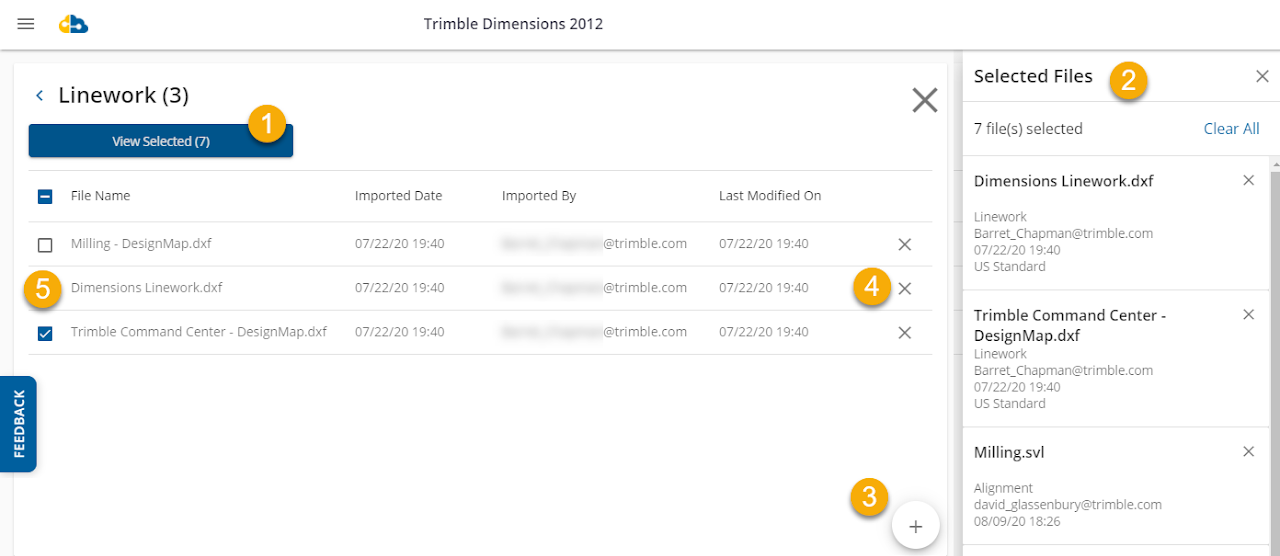Open the Feedback side tab
Image resolution: width=1280 pixels, height=556 pixels.
click(x=18, y=423)
